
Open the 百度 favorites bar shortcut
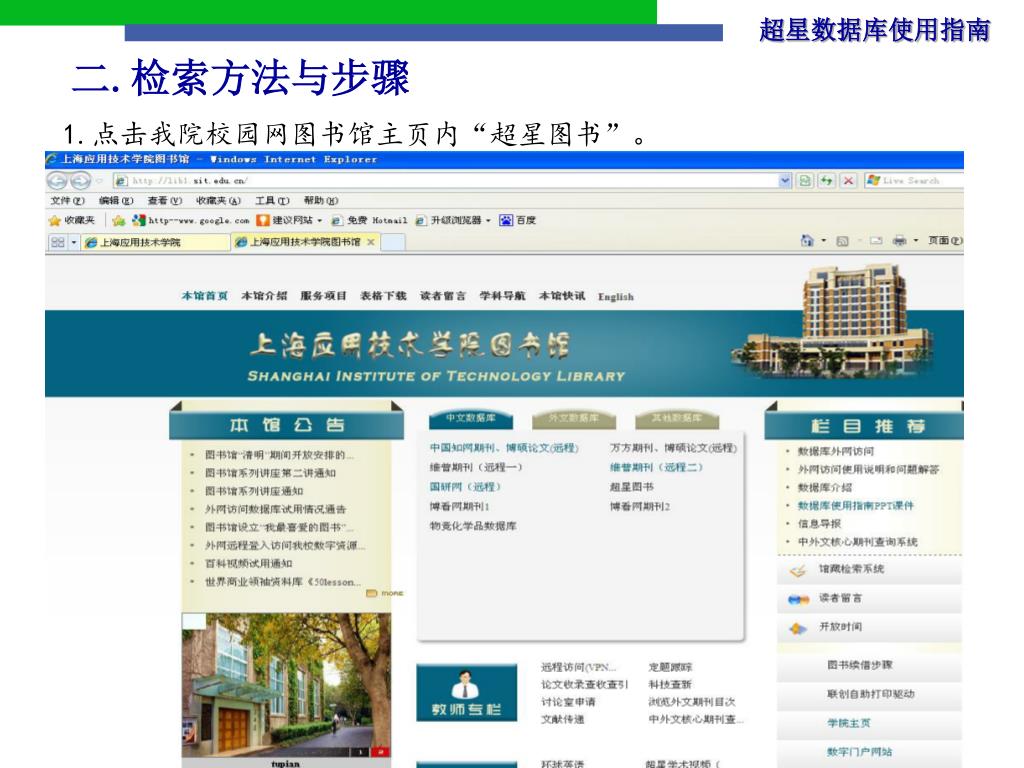[518, 220]
